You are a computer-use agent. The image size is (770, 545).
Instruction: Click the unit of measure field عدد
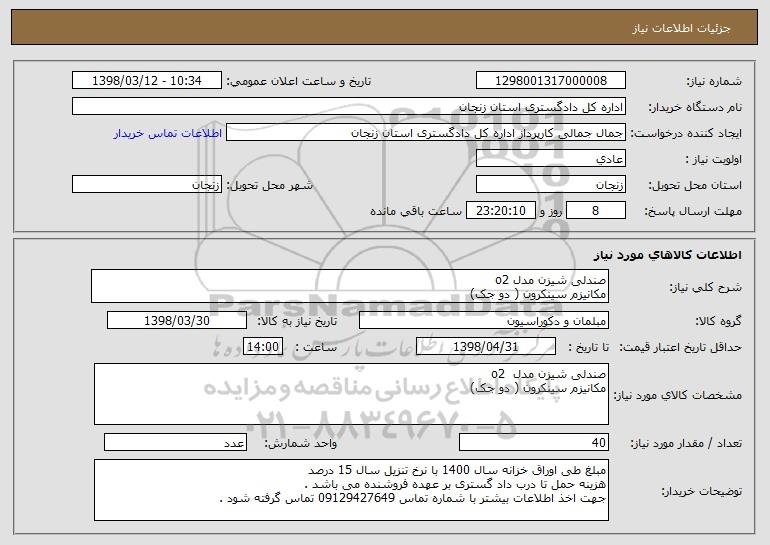(x=175, y=442)
